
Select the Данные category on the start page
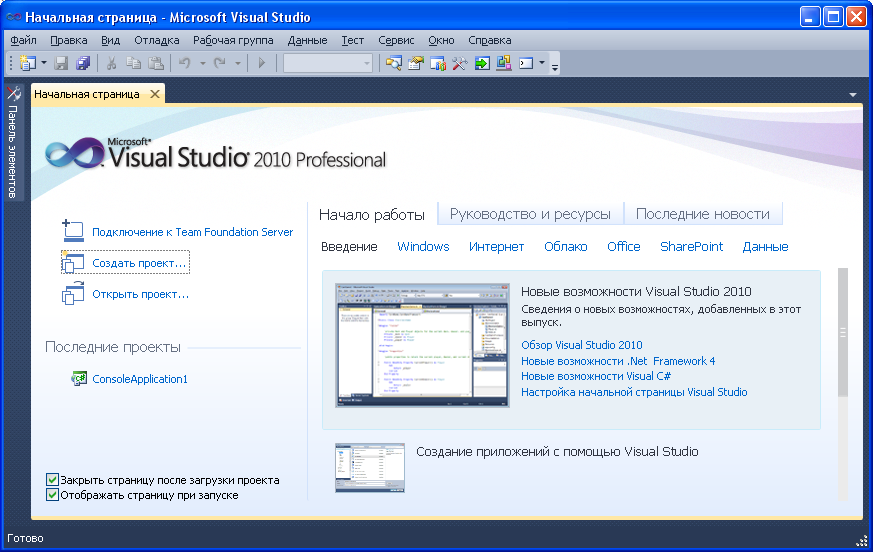point(766,247)
